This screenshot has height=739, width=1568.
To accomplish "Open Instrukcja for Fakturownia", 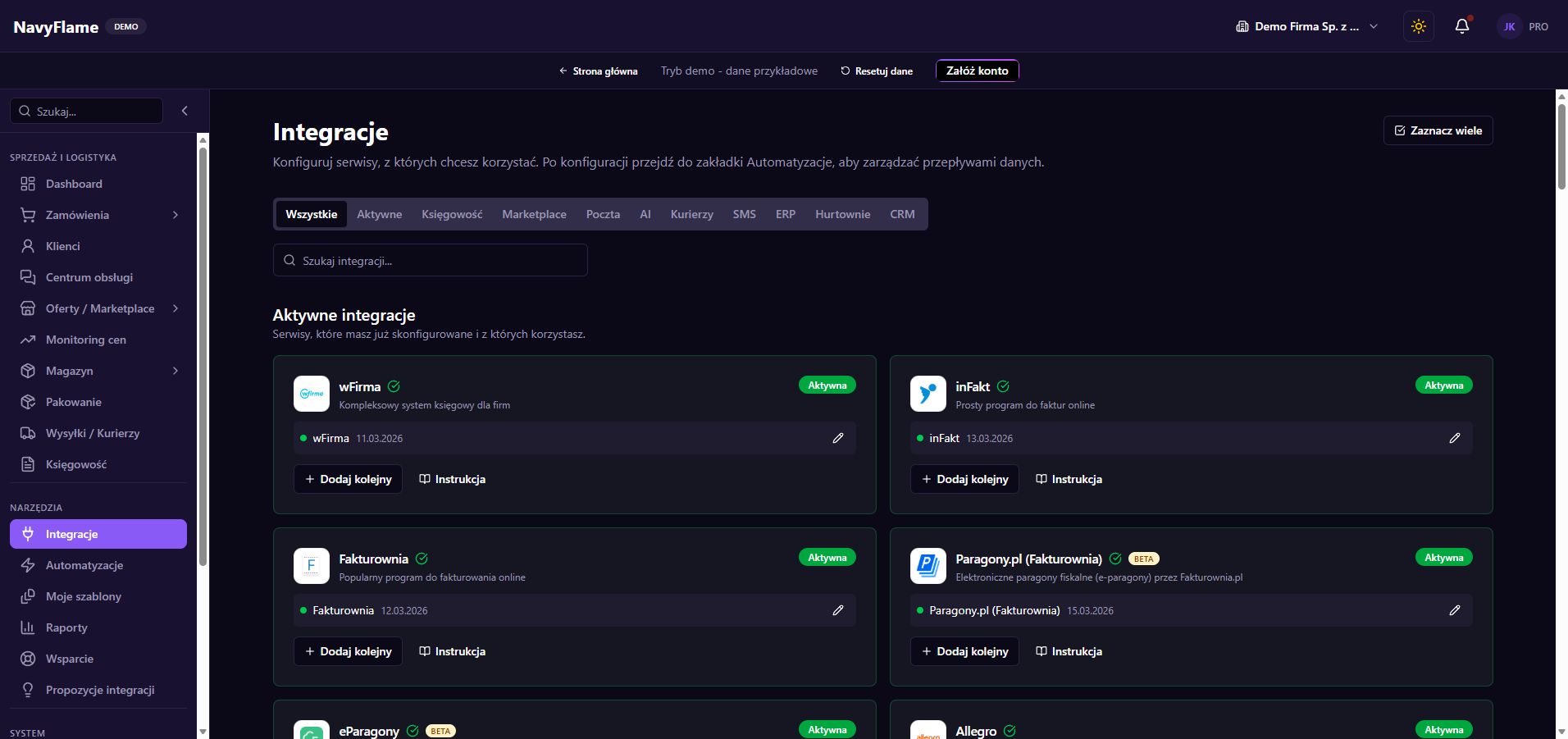I will pyautogui.click(x=452, y=651).
